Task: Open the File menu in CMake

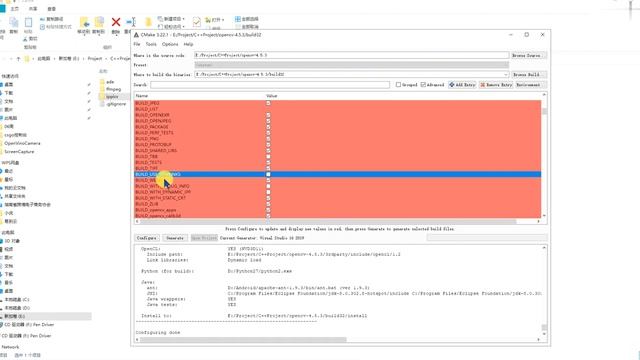Action: point(137,44)
